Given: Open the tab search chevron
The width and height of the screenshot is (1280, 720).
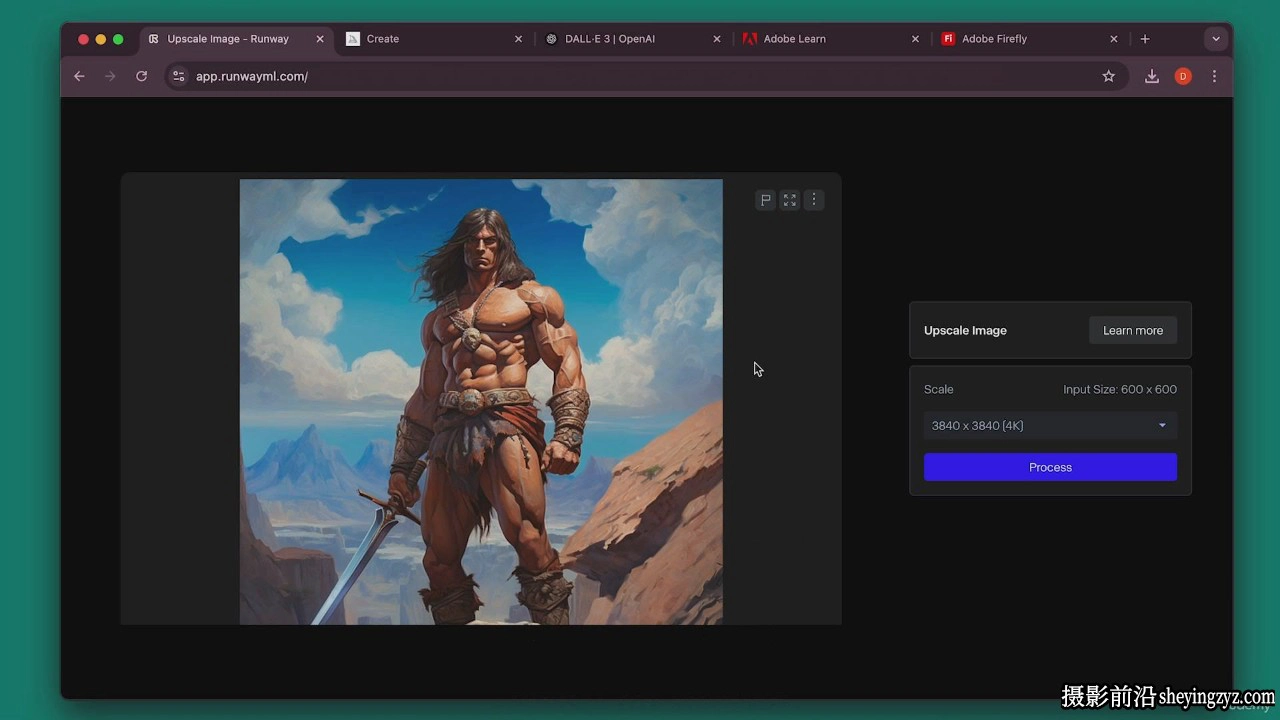Looking at the screenshot, I should pos(1216,39).
